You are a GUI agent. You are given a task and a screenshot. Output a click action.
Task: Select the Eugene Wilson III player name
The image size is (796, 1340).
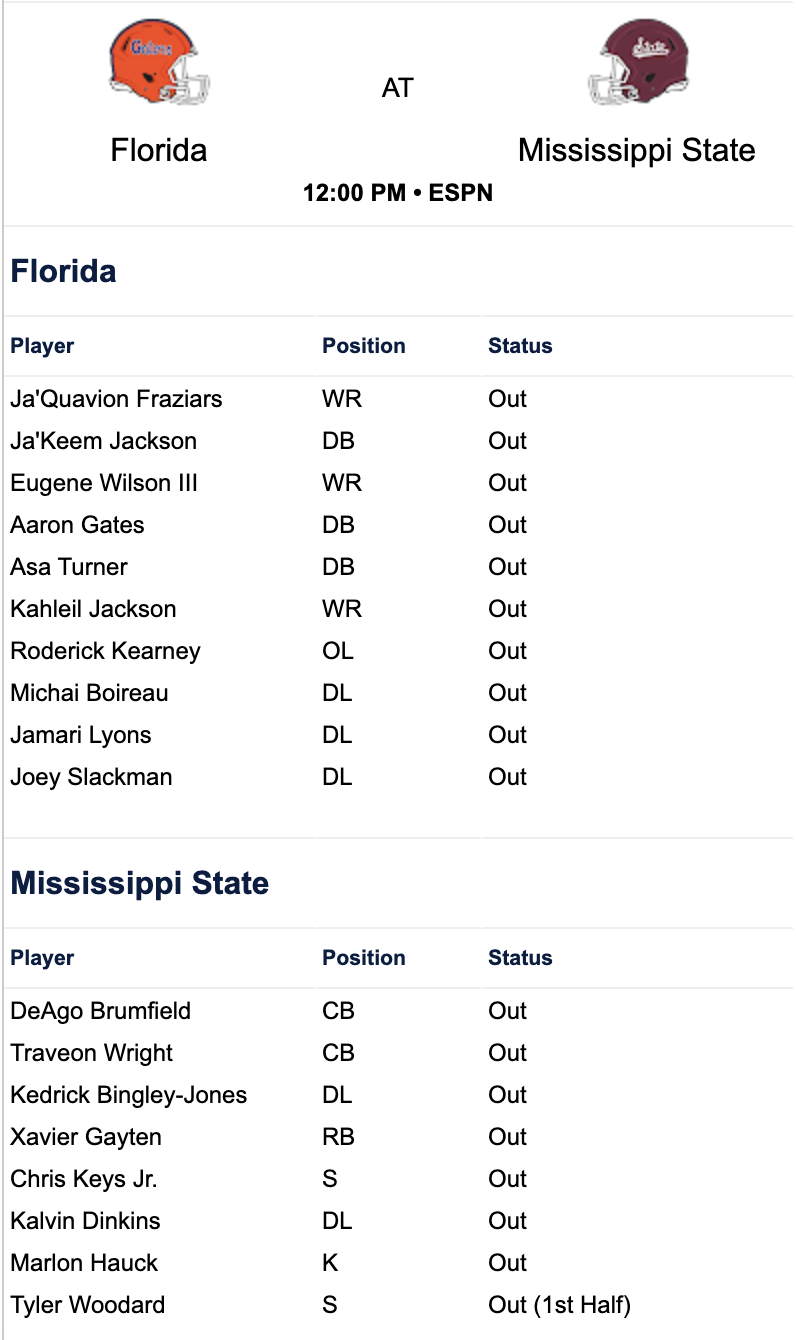[x=104, y=483]
